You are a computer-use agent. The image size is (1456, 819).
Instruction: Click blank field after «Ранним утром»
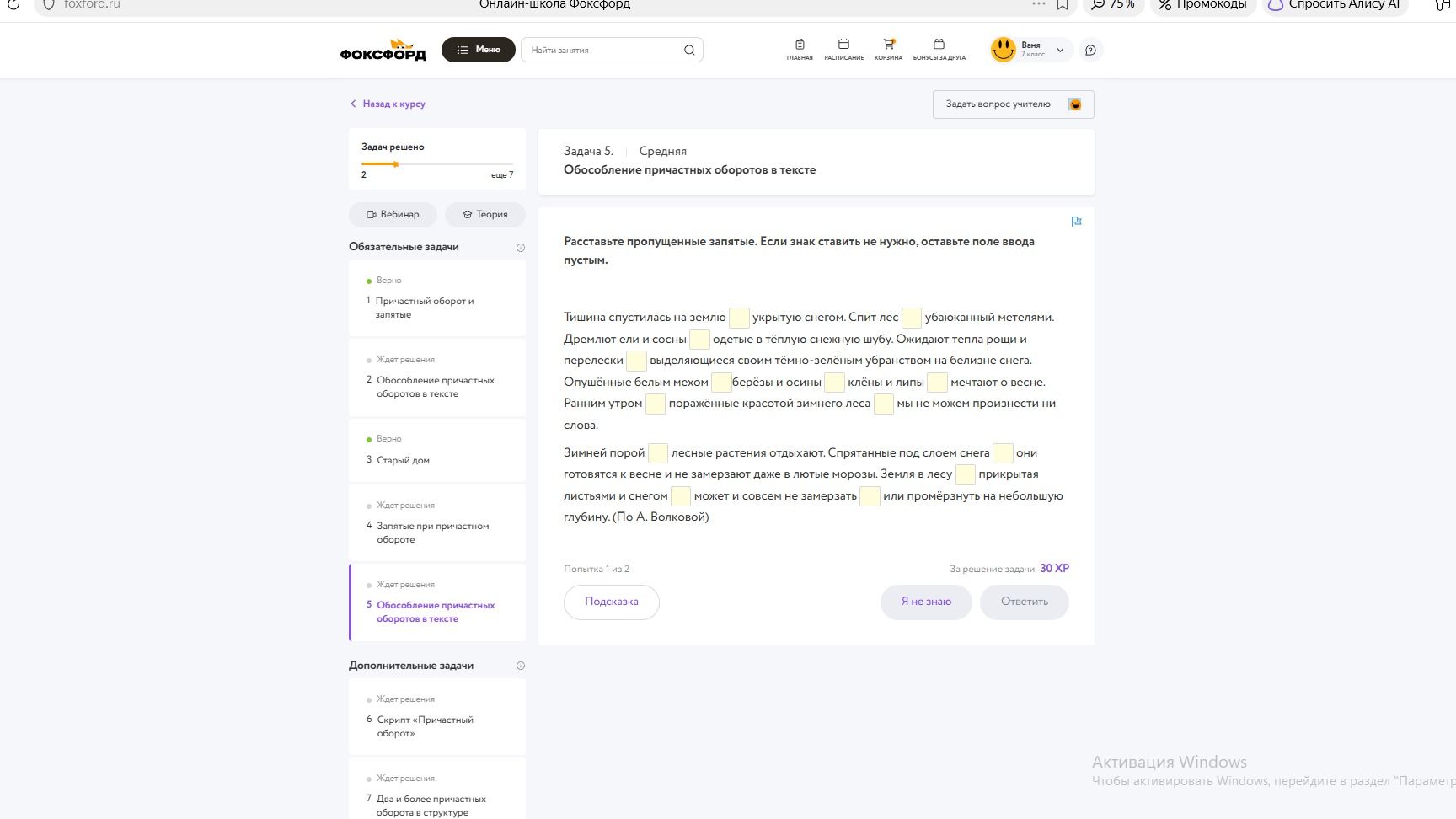click(x=656, y=404)
